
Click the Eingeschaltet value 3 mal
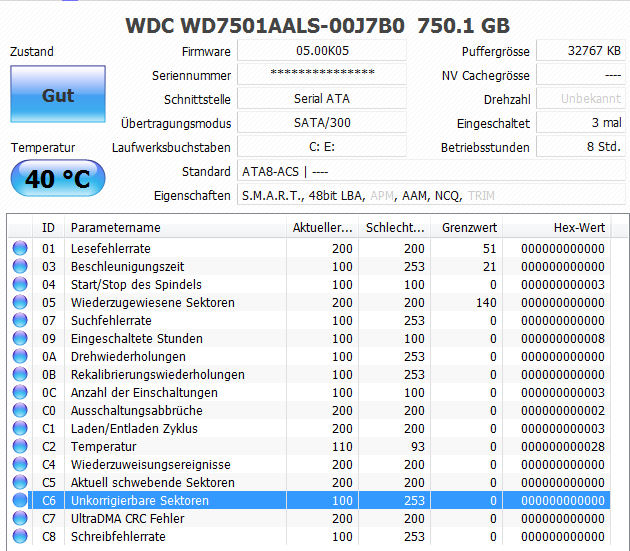coord(581,123)
